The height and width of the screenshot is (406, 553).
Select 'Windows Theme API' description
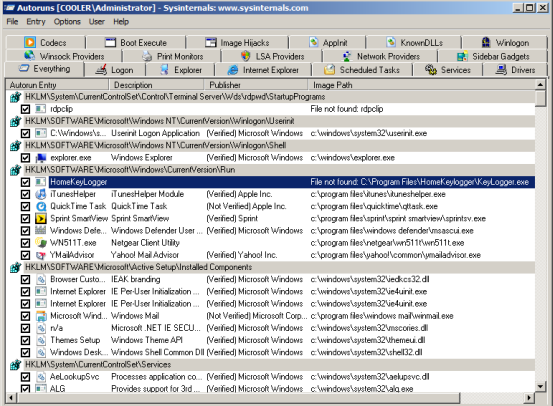[147, 340]
